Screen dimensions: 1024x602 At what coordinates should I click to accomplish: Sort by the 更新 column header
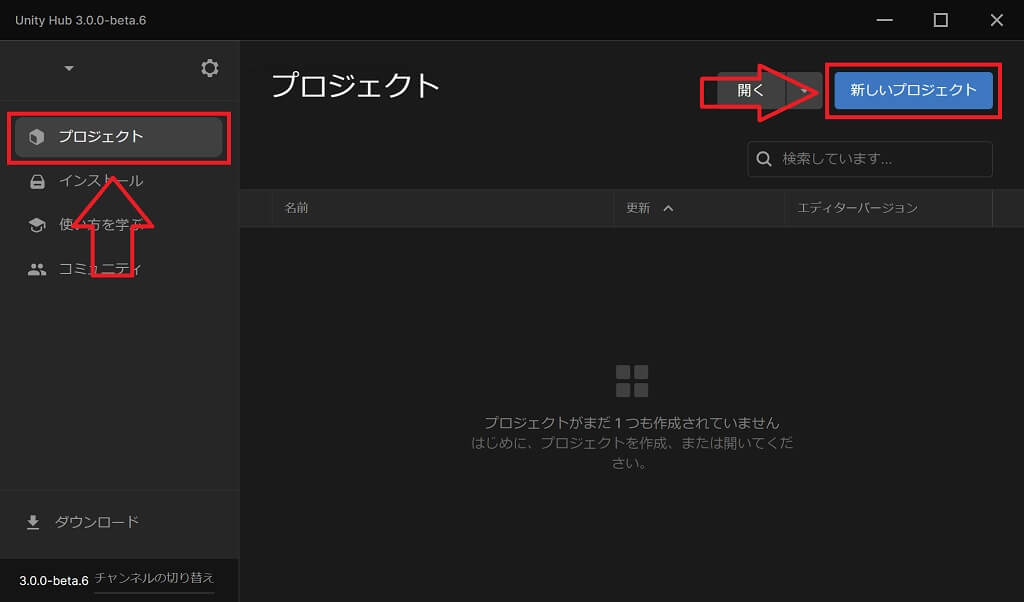tap(638, 208)
